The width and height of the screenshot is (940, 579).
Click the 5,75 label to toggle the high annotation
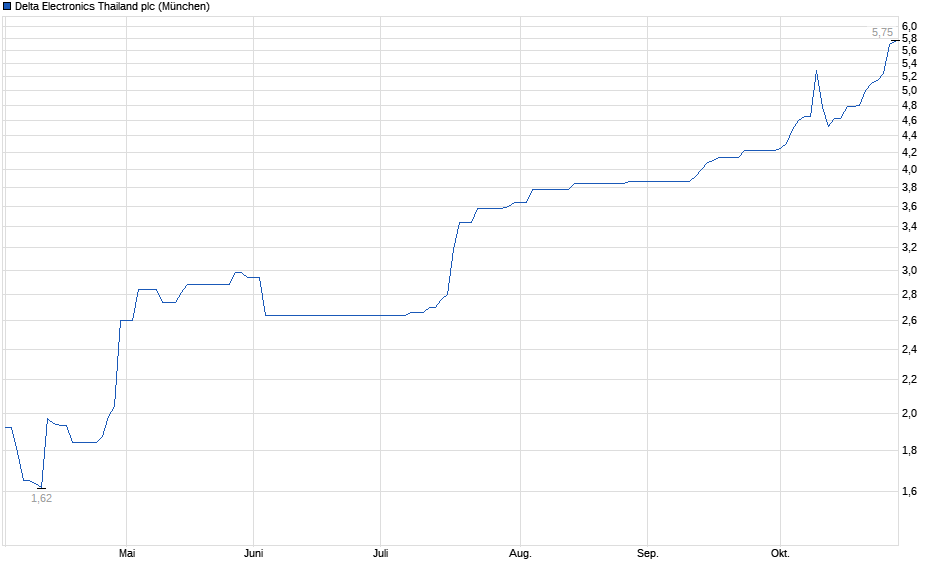tap(882, 32)
